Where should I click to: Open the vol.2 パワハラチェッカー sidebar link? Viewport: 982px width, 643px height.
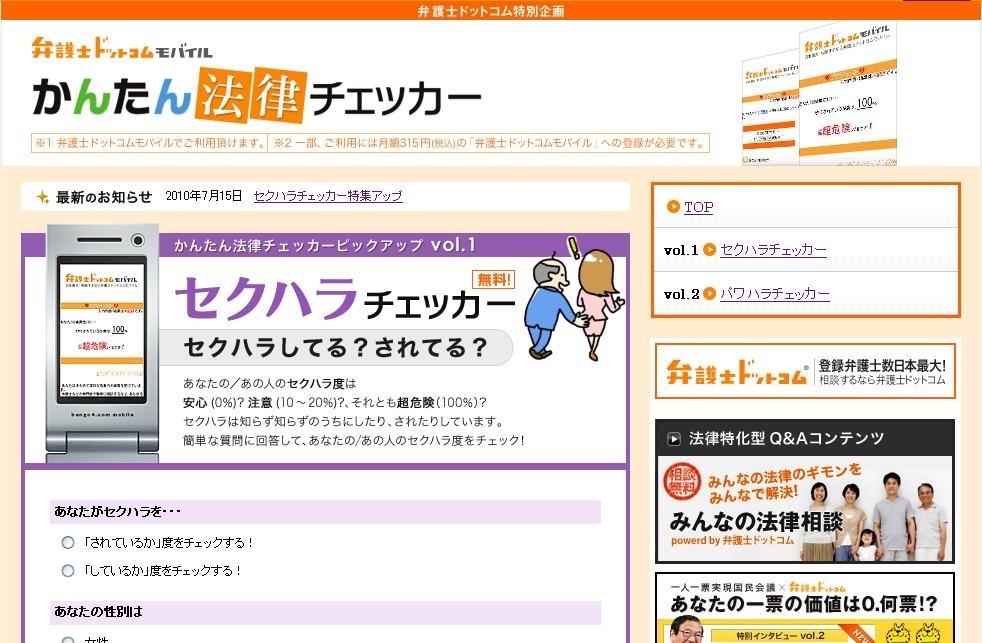(x=775, y=294)
